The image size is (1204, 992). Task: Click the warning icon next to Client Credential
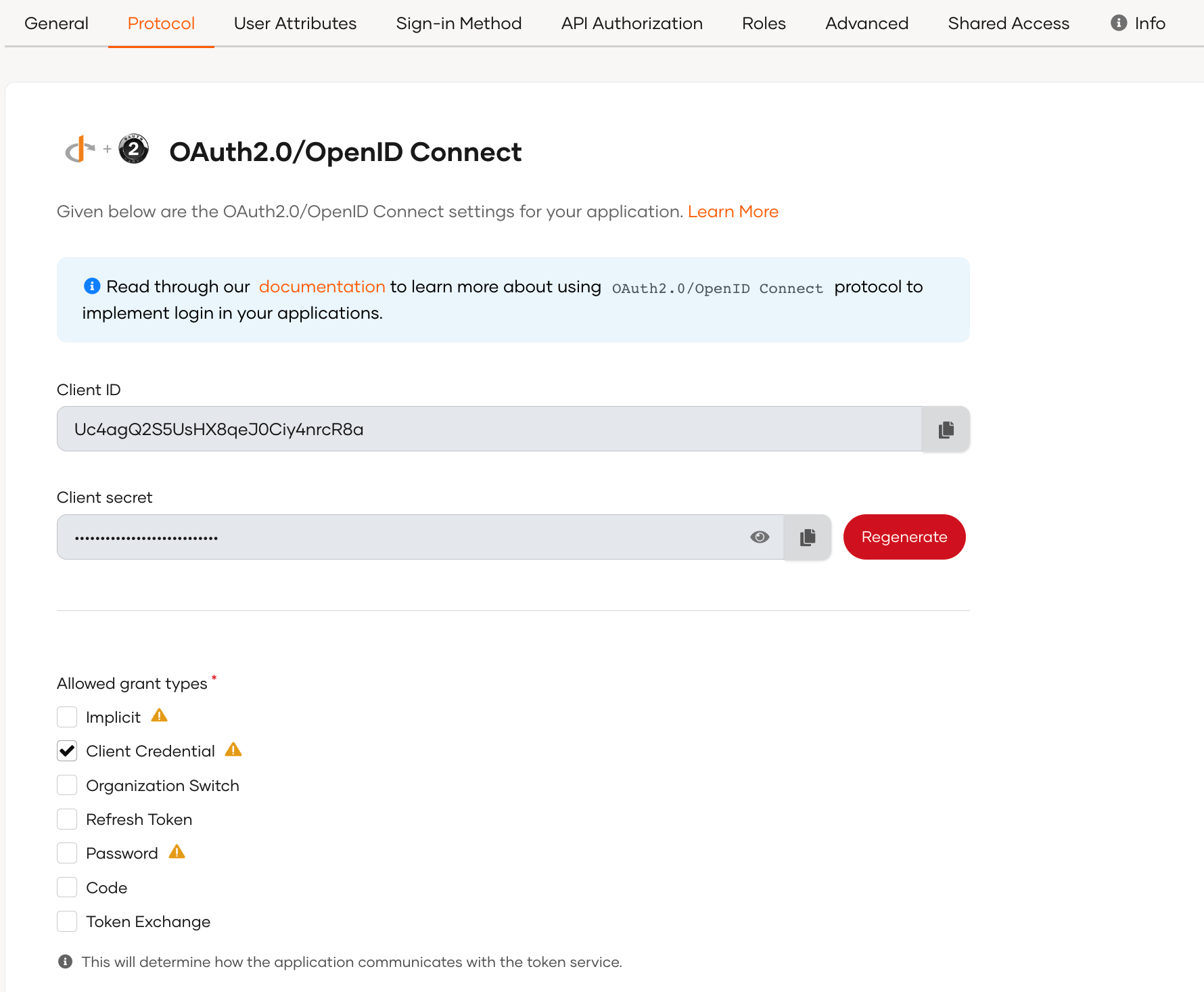pyautogui.click(x=233, y=750)
